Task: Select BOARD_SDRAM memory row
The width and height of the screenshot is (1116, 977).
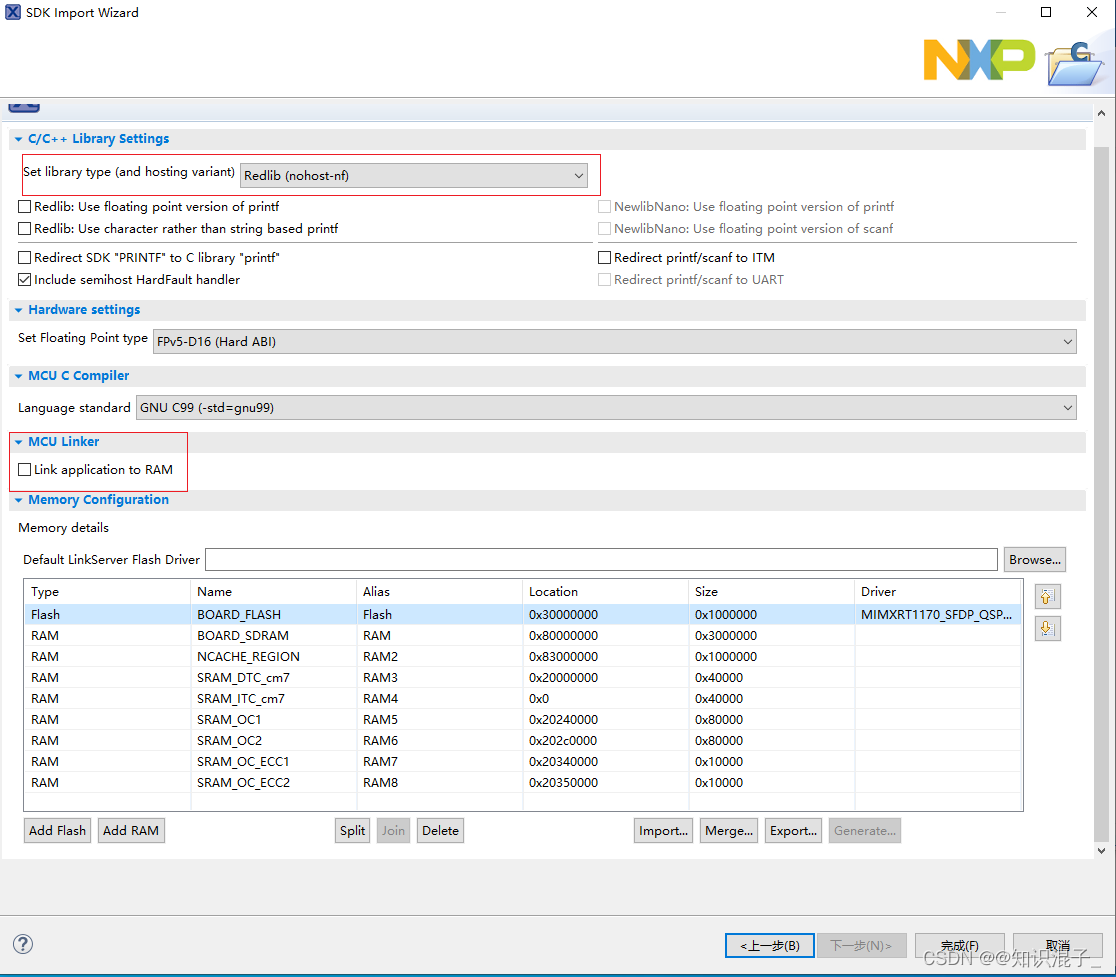Action: tap(523, 635)
